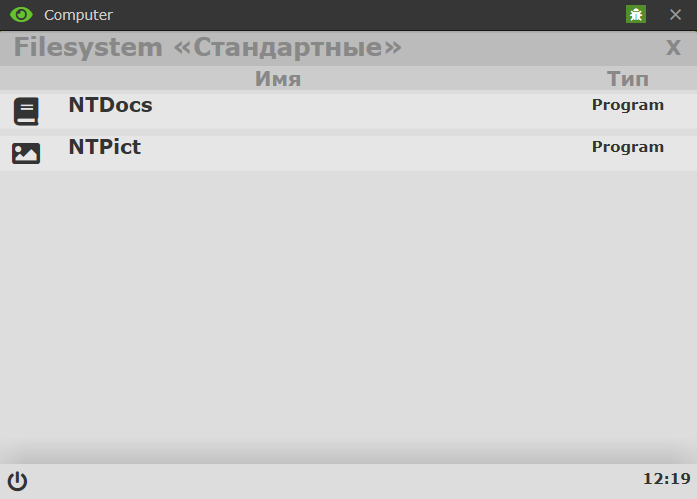
Task: Click the Program type of NTDocs
Action: pos(628,105)
